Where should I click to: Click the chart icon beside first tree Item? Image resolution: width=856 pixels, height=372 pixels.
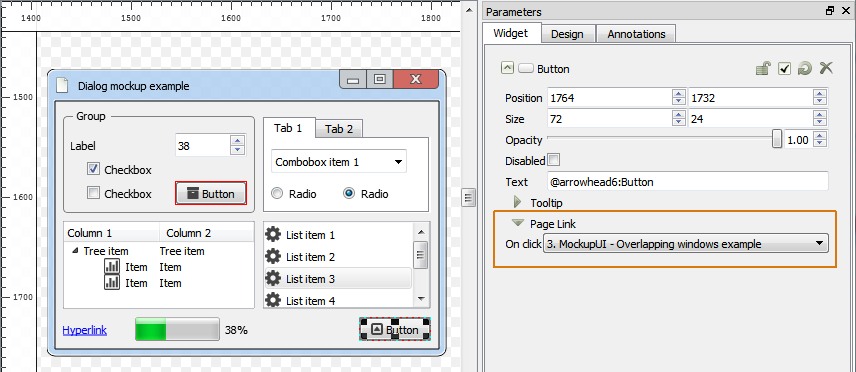pos(112,267)
